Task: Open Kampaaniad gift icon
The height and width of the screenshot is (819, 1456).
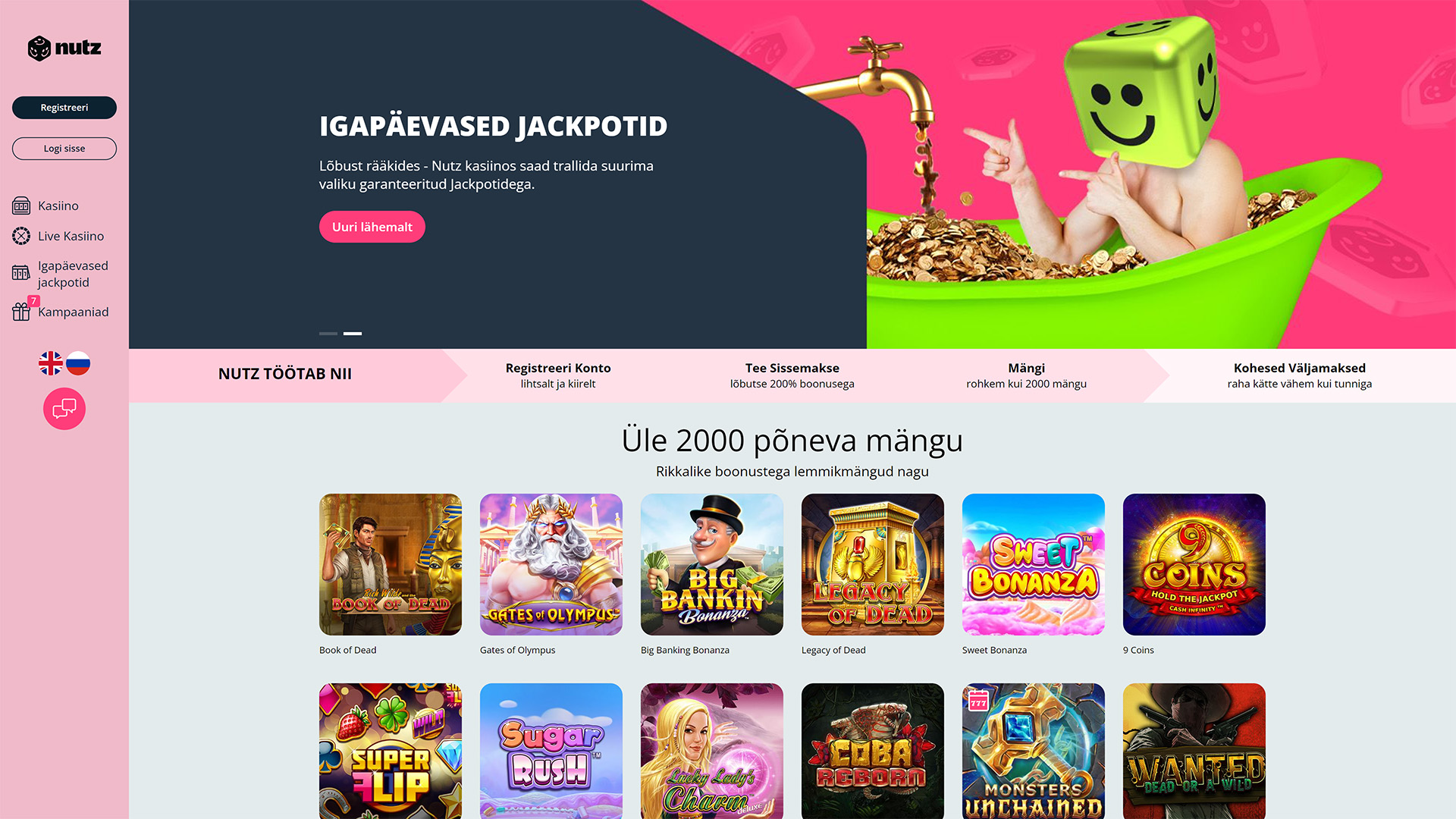Action: point(21,312)
